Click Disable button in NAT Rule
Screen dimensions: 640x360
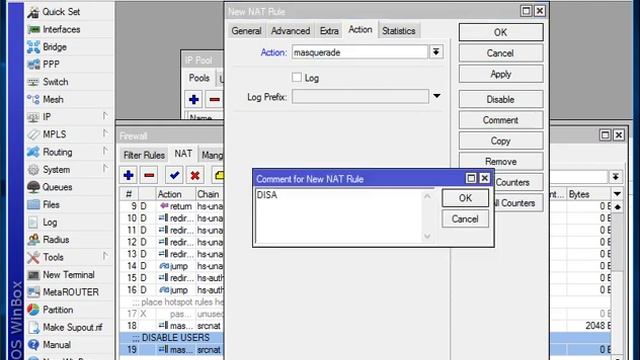pyautogui.click(x=501, y=100)
